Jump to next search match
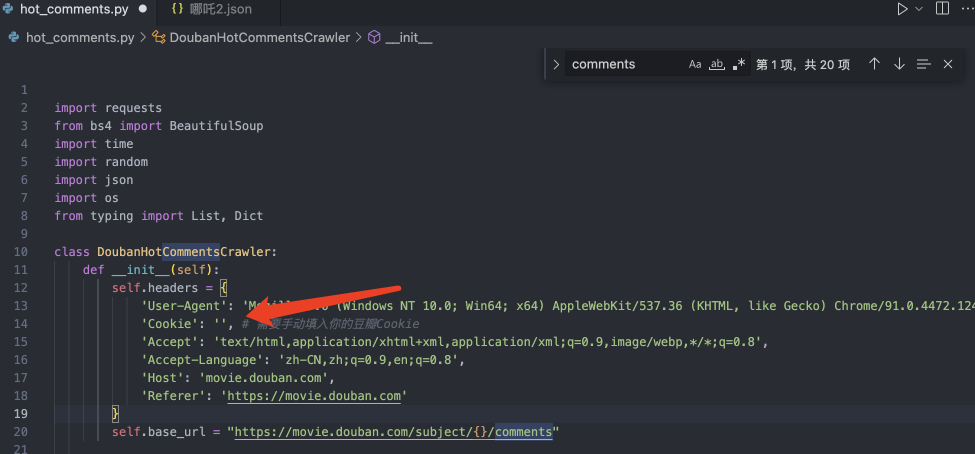Screen dimensions: 975x454 [899, 64]
